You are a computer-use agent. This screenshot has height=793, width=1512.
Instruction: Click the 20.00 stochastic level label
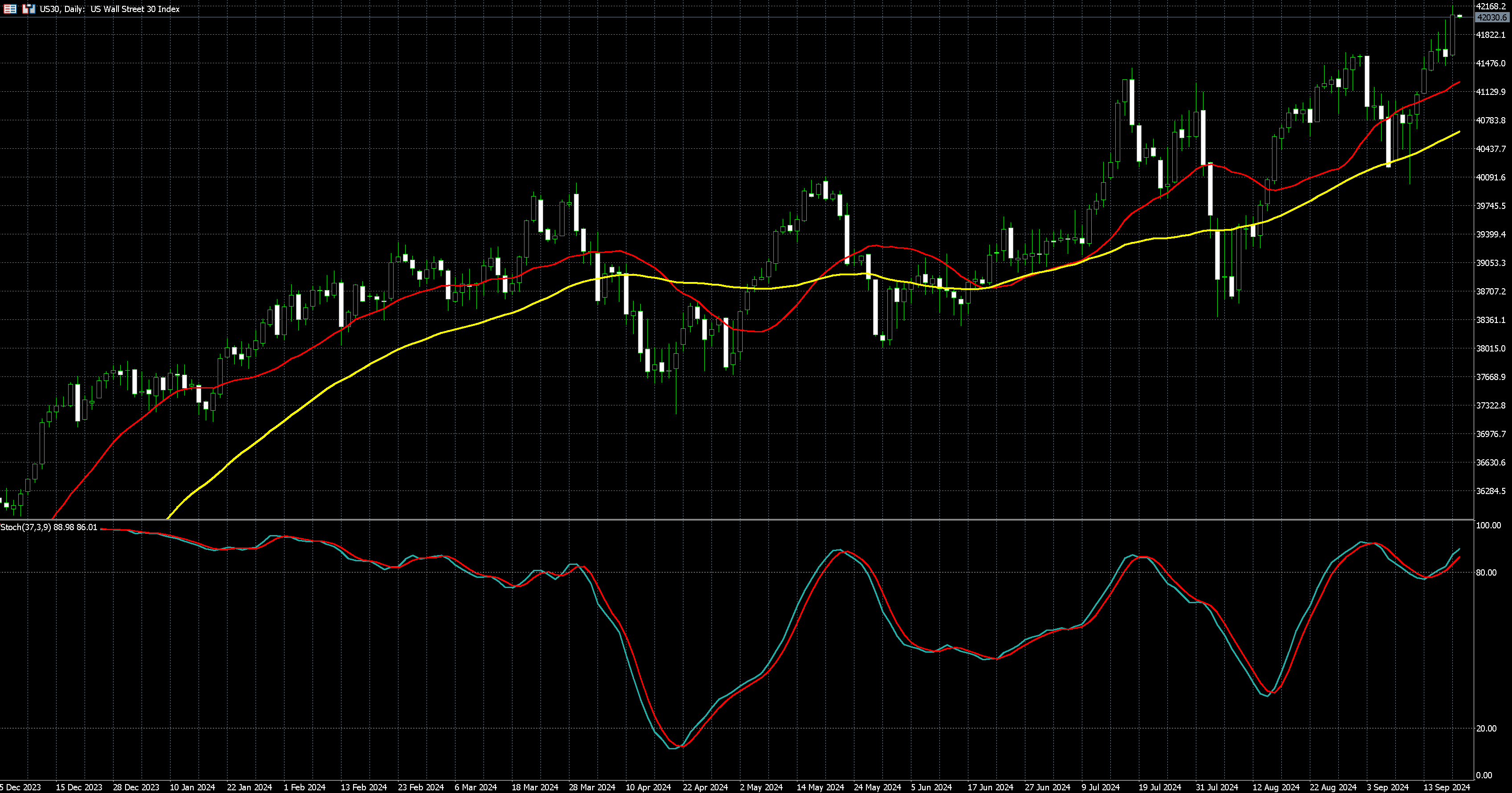[x=1486, y=728]
